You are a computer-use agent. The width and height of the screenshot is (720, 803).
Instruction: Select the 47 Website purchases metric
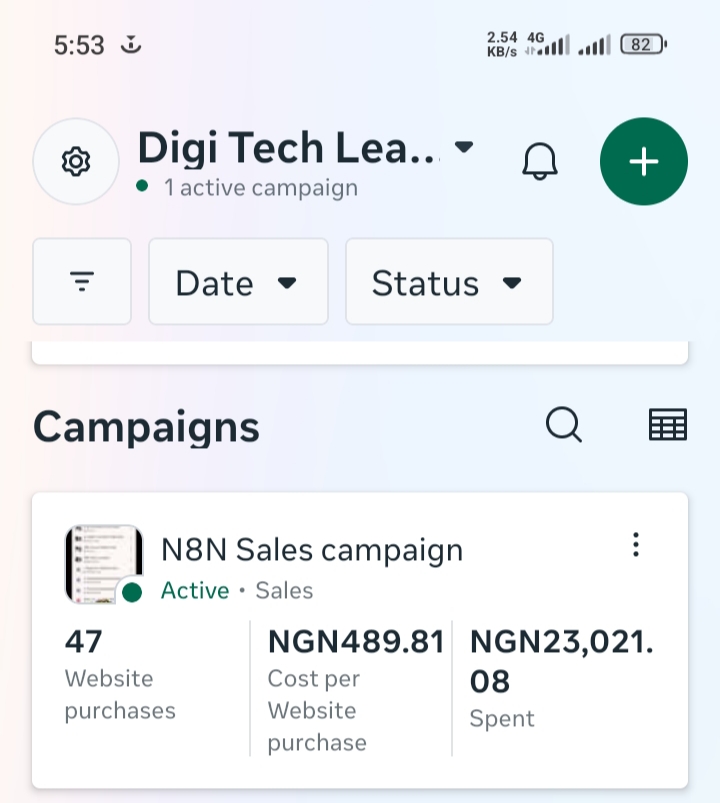pos(120,674)
